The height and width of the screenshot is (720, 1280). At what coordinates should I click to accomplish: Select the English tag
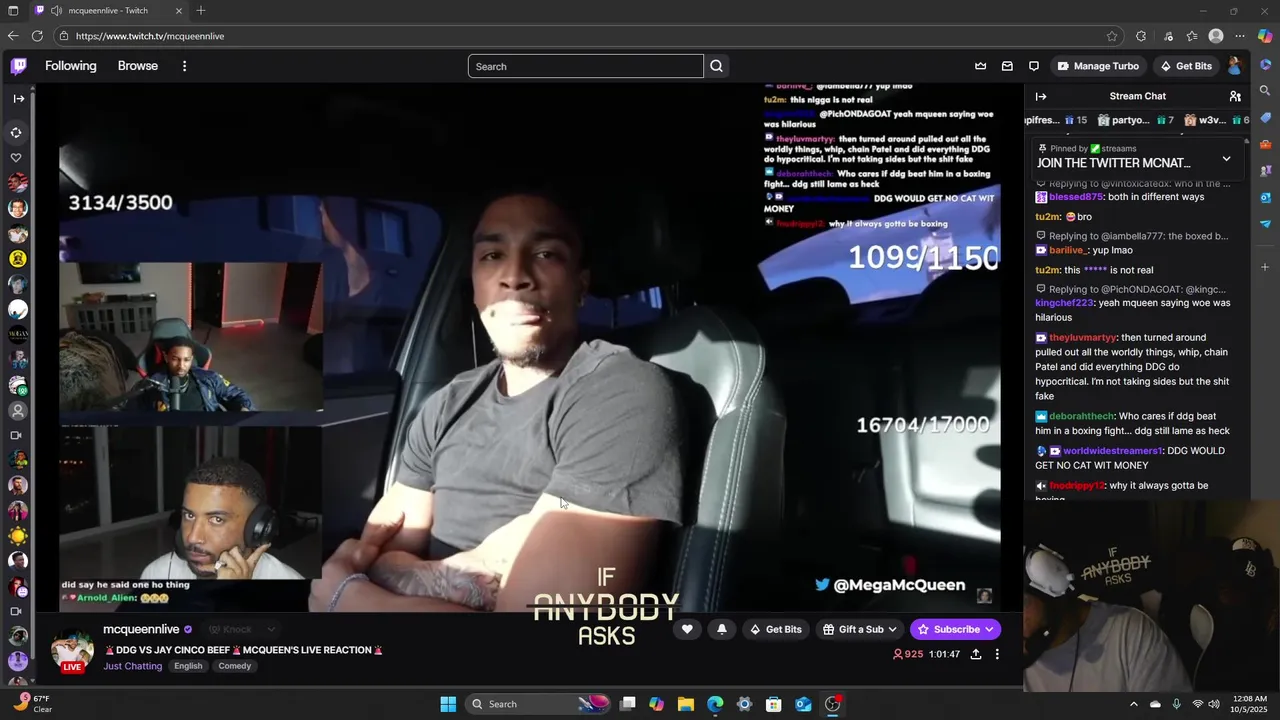pyautogui.click(x=188, y=666)
